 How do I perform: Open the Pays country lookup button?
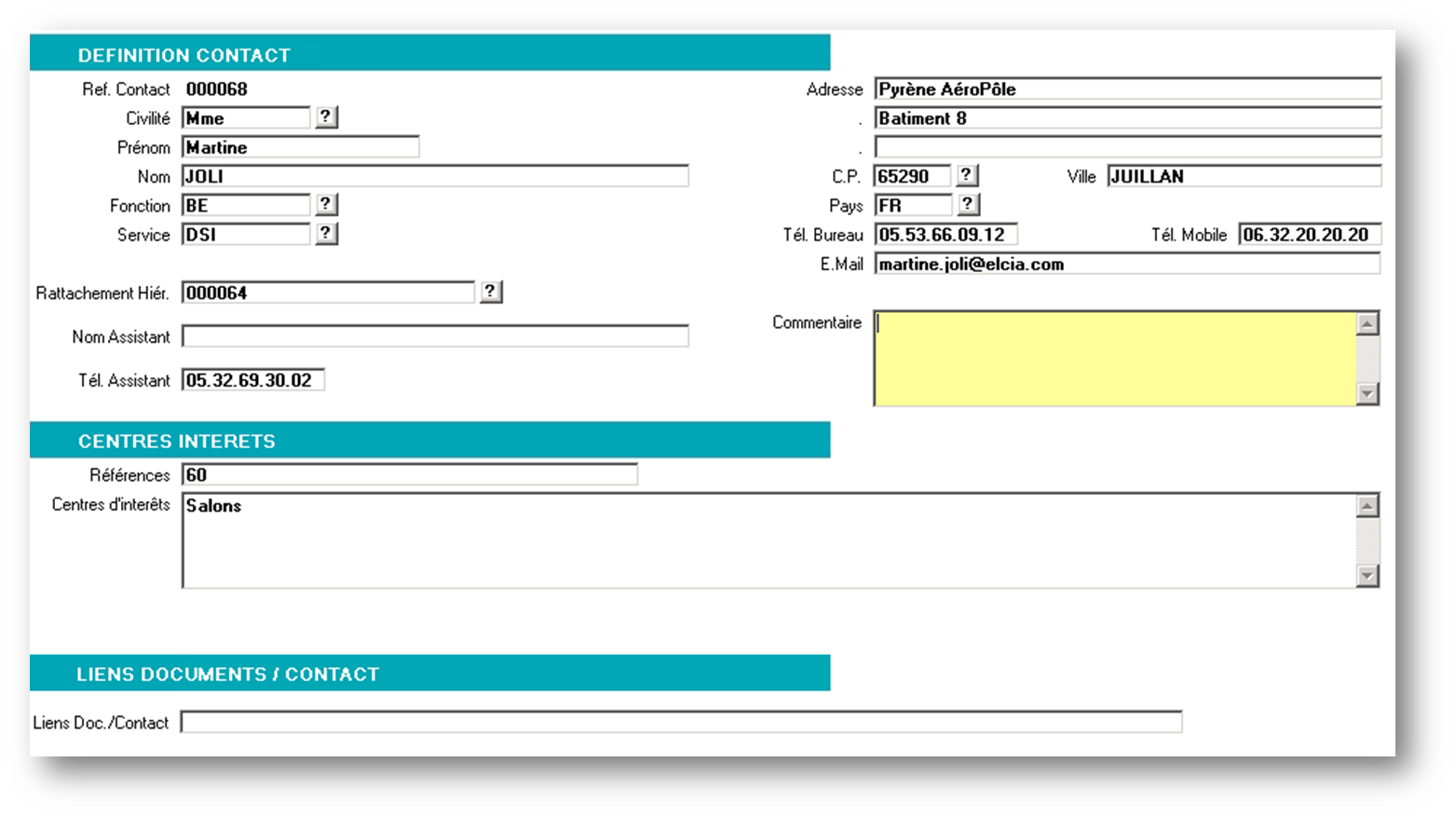coord(968,205)
